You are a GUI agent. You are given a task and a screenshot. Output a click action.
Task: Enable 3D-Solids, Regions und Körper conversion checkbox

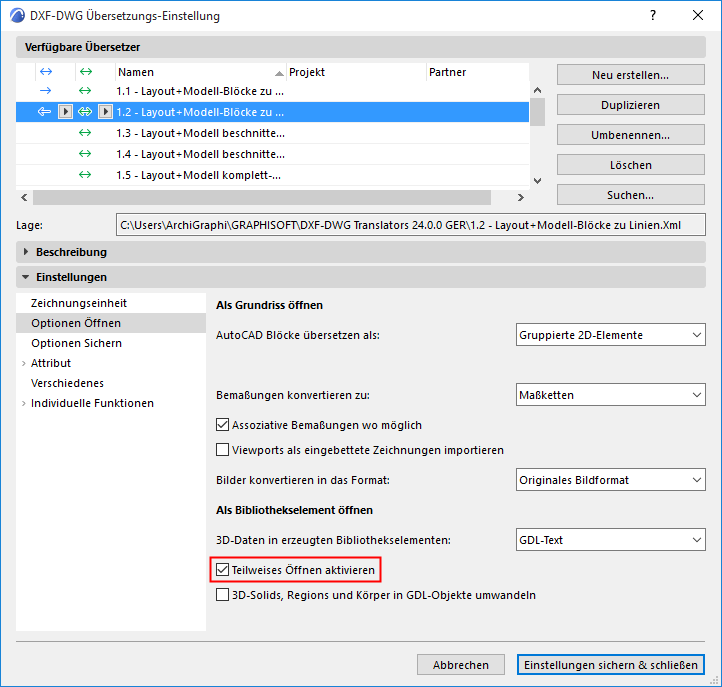point(222,594)
